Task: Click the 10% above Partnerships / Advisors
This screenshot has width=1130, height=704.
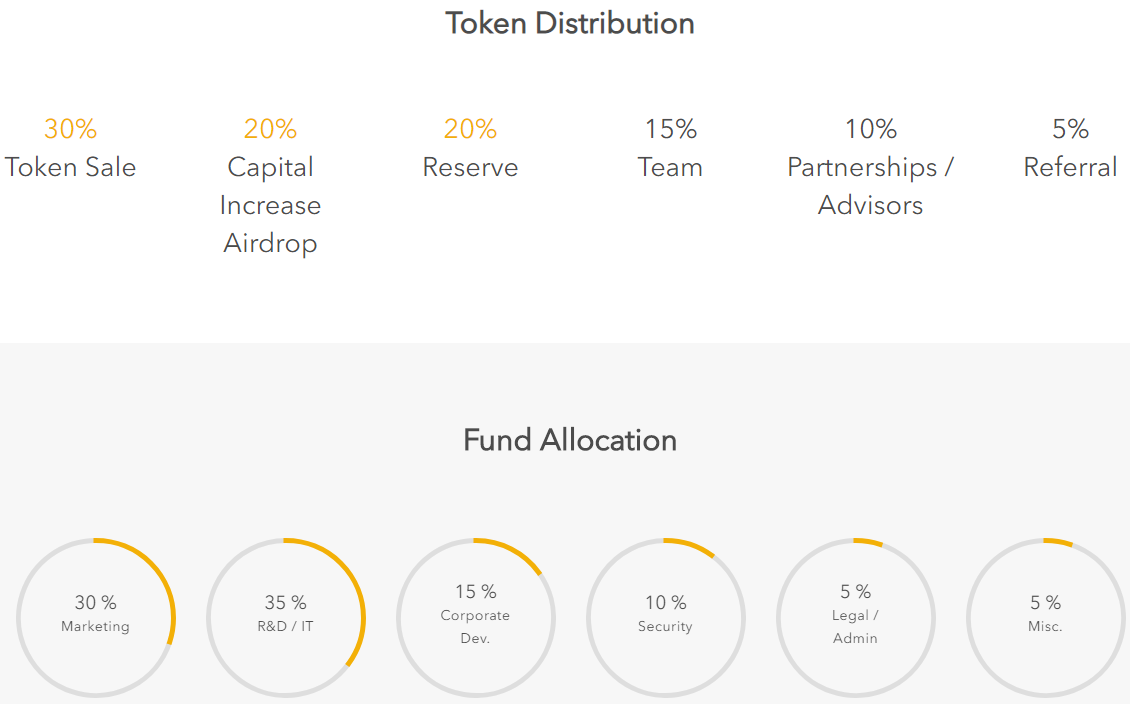Action: click(871, 129)
